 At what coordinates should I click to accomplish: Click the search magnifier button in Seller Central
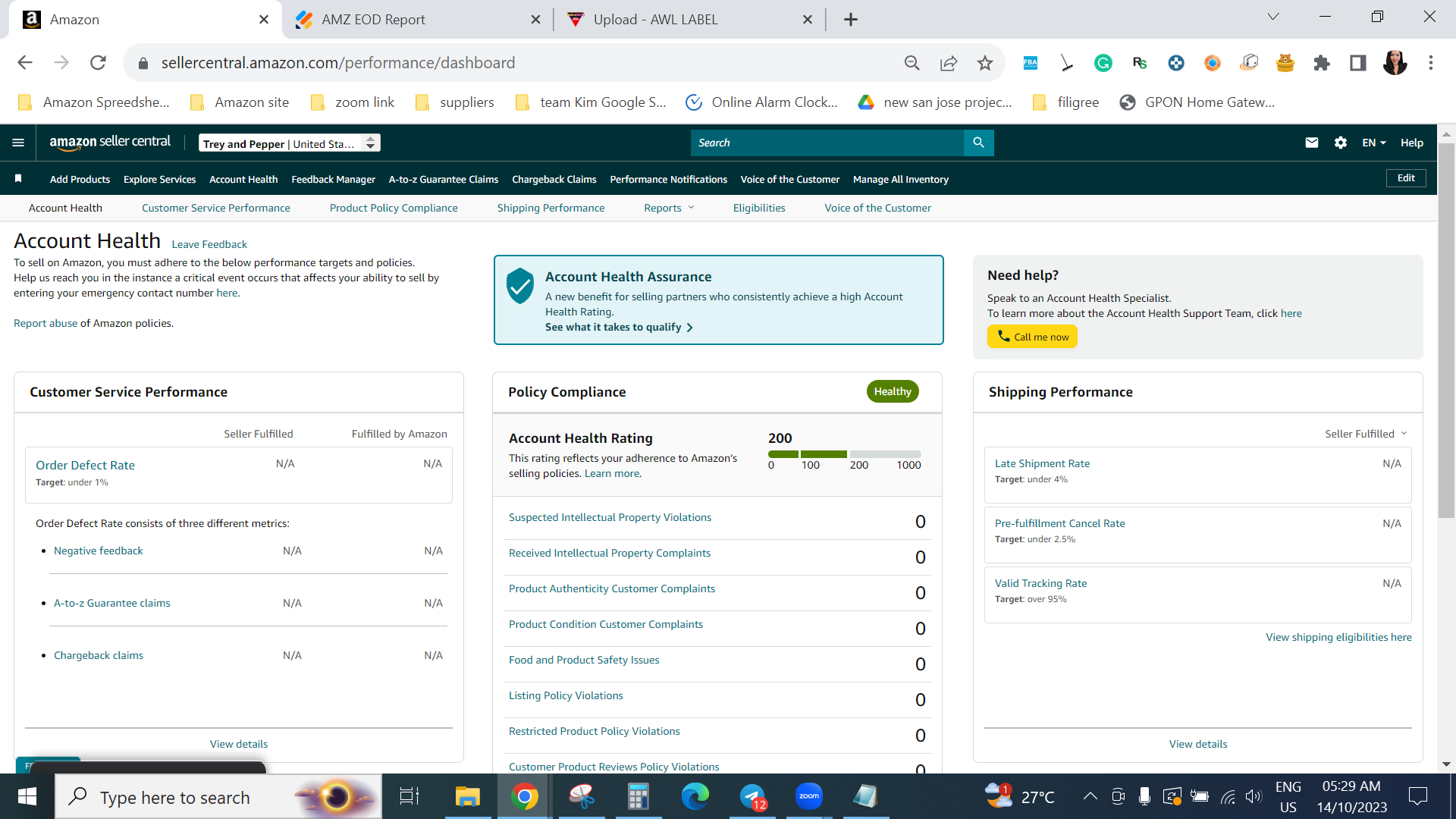click(x=978, y=143)
